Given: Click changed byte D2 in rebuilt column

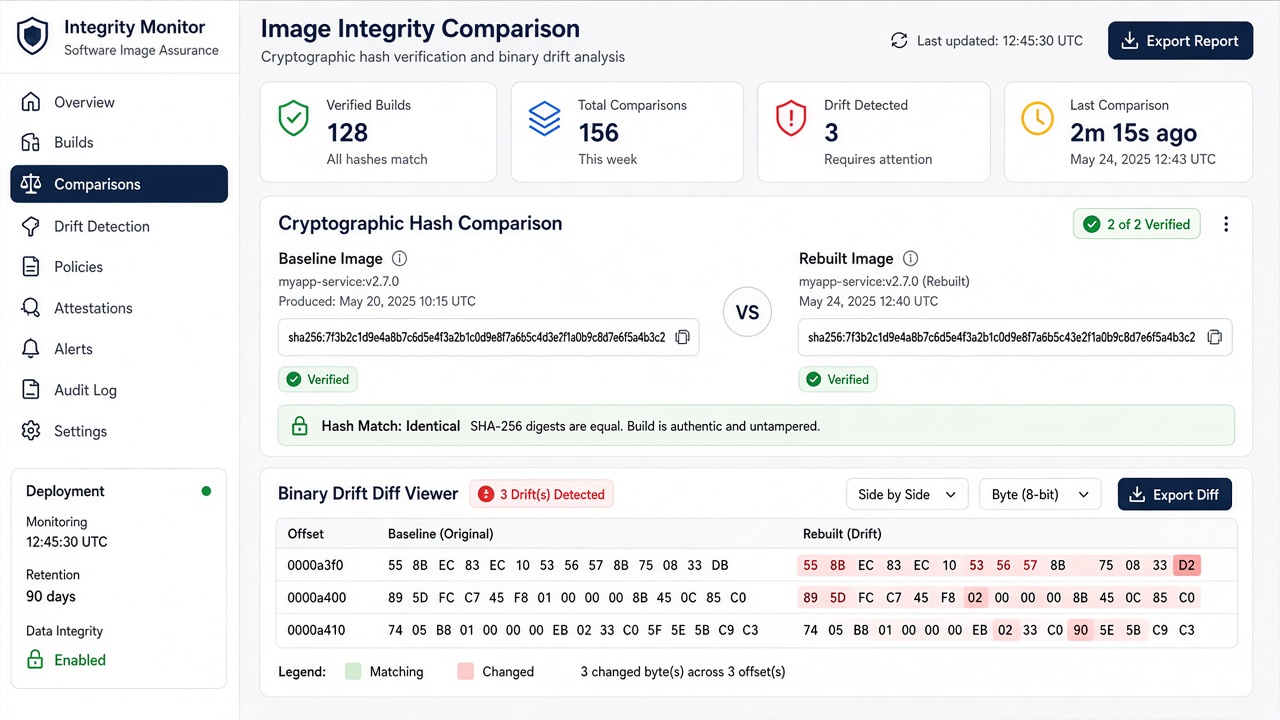Looking at the screenshot, I should tap(1187, 565).
